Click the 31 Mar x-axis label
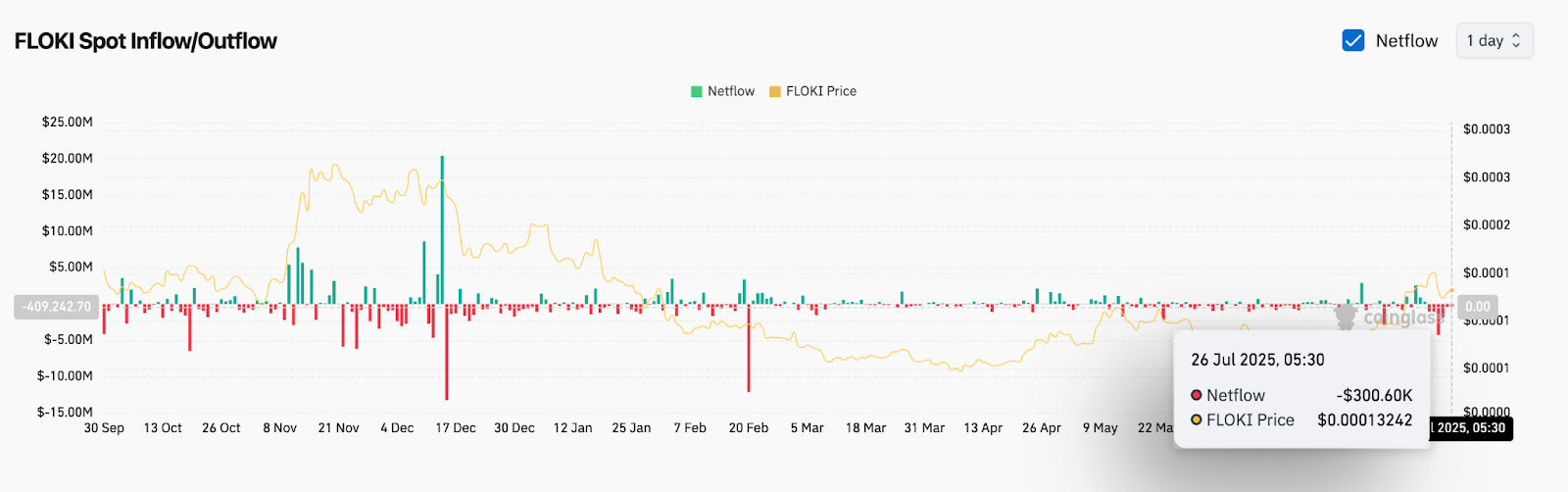Image resolution: width=1568 pixels, height=492 pixels. (x=924, y=428)
